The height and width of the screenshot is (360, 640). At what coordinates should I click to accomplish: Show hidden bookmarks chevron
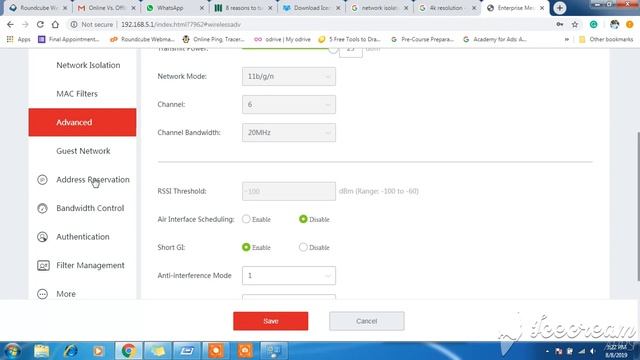tap(567, 39)
